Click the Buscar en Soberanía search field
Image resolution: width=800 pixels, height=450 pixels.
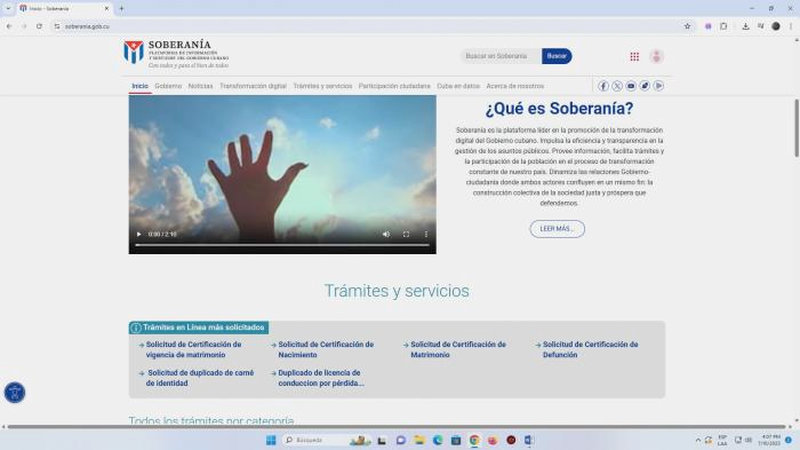[x=501, y=56]
